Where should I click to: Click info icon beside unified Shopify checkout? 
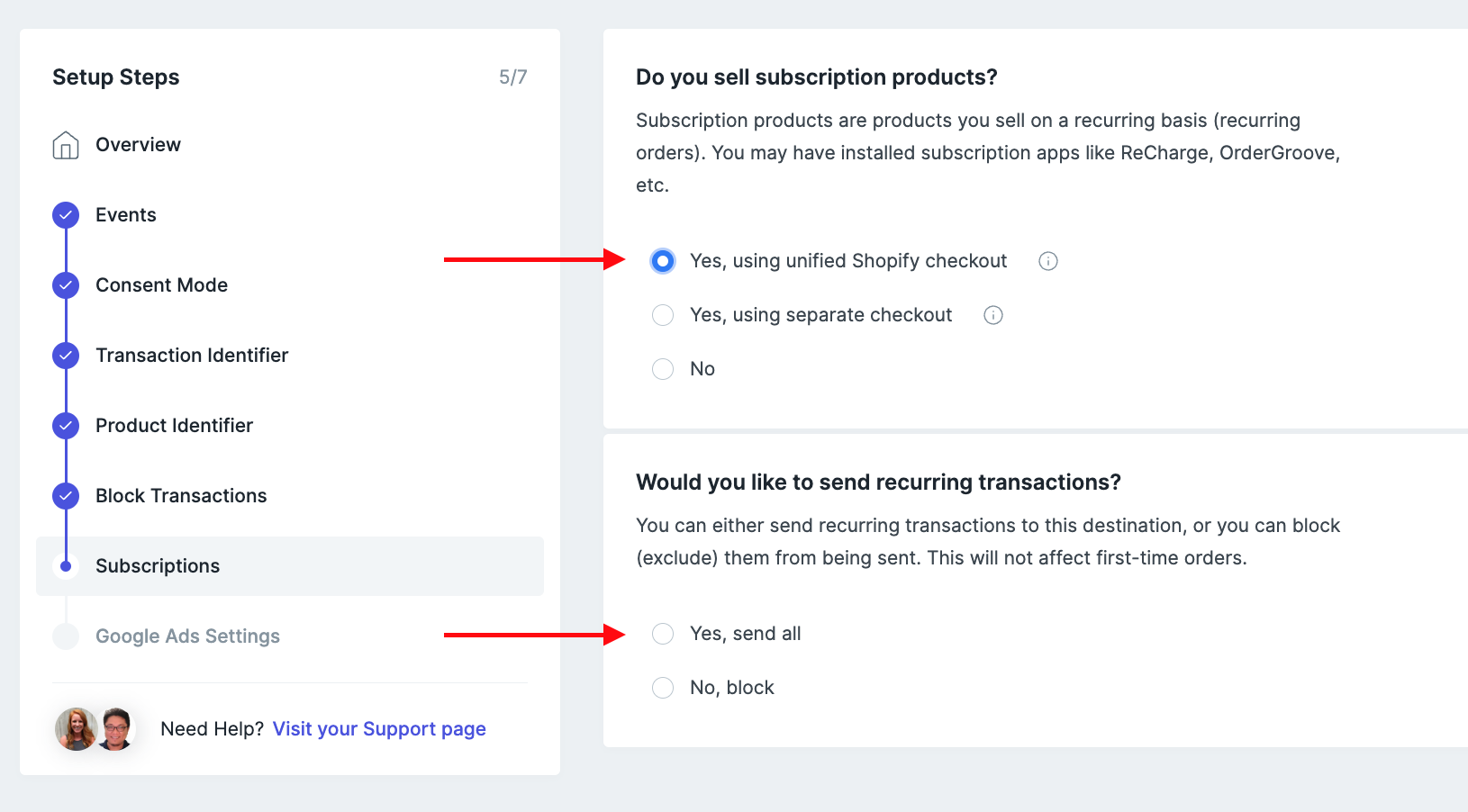tap(1048, 261)
